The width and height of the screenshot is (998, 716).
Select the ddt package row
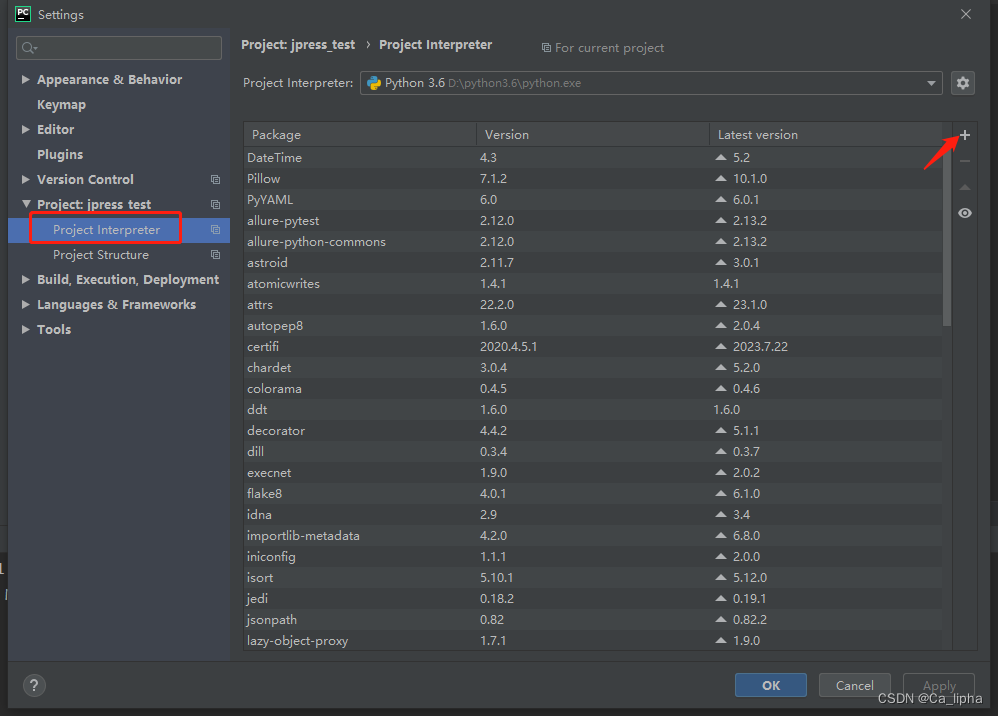click(x=593, y=409)
